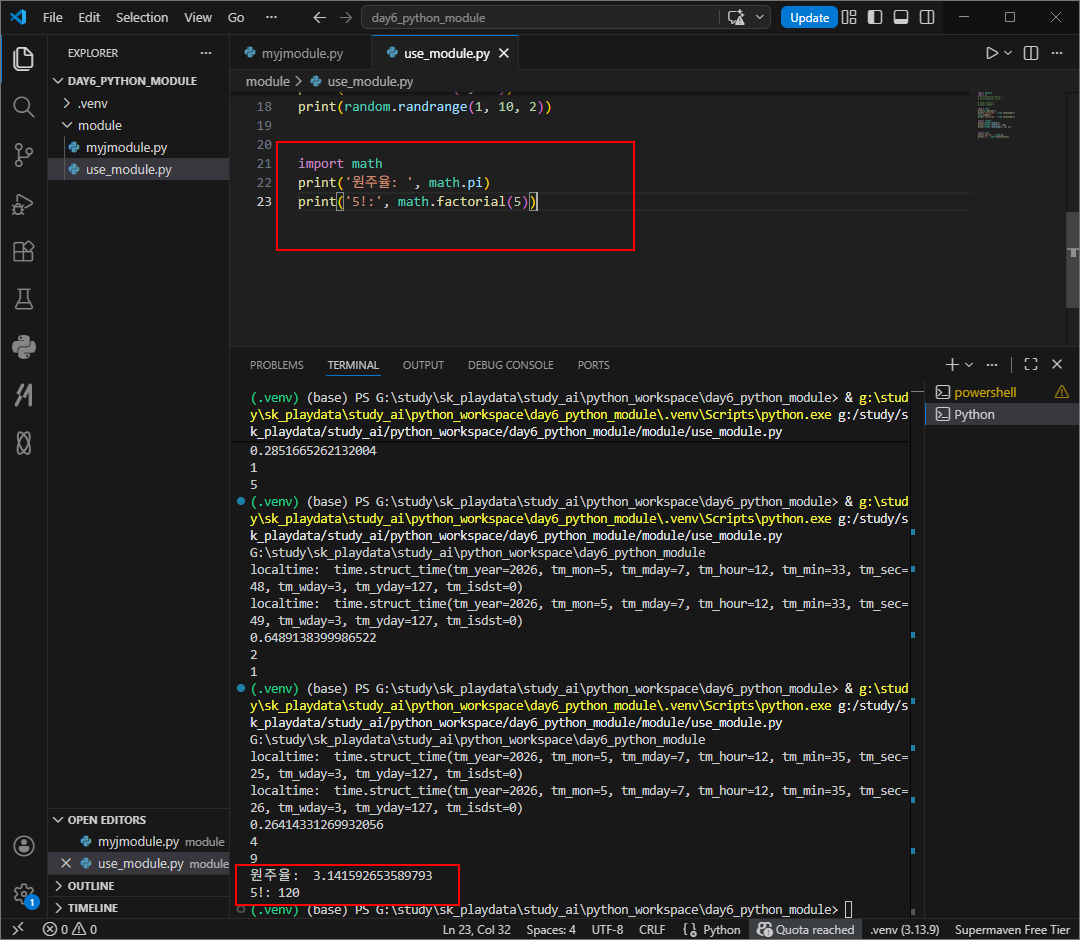The image size is (1080, 940).
Task: Switch to the PORTS panel tab
Action: coord(593,365)
